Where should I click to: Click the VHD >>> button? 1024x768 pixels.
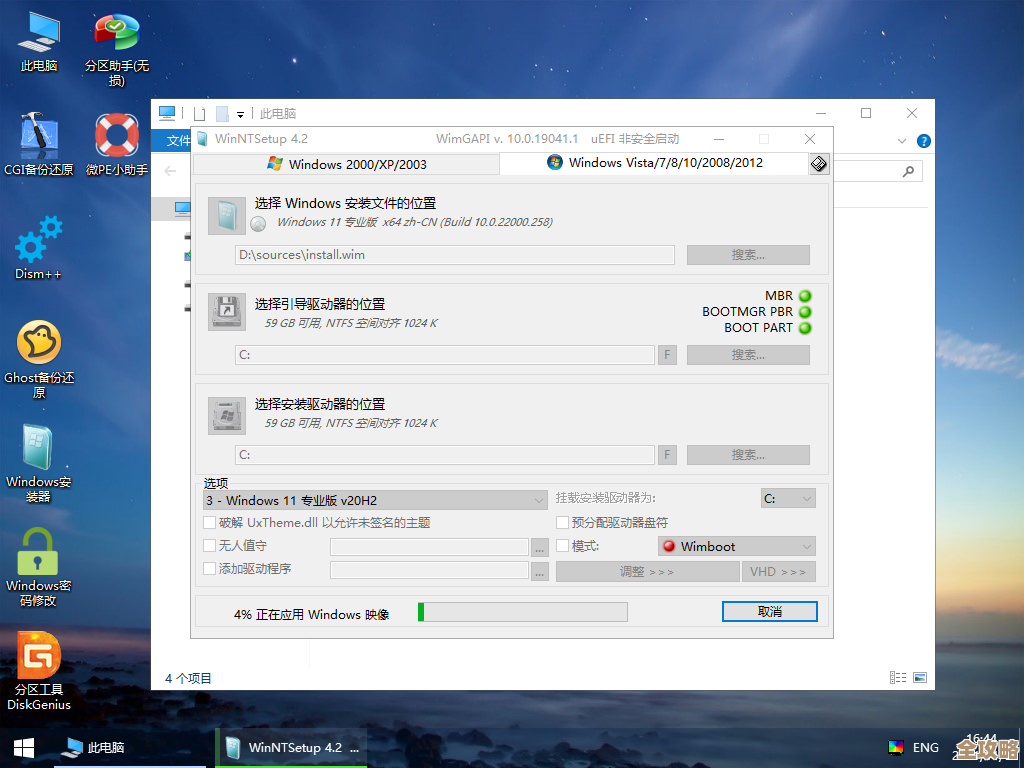tap(779, 571)
